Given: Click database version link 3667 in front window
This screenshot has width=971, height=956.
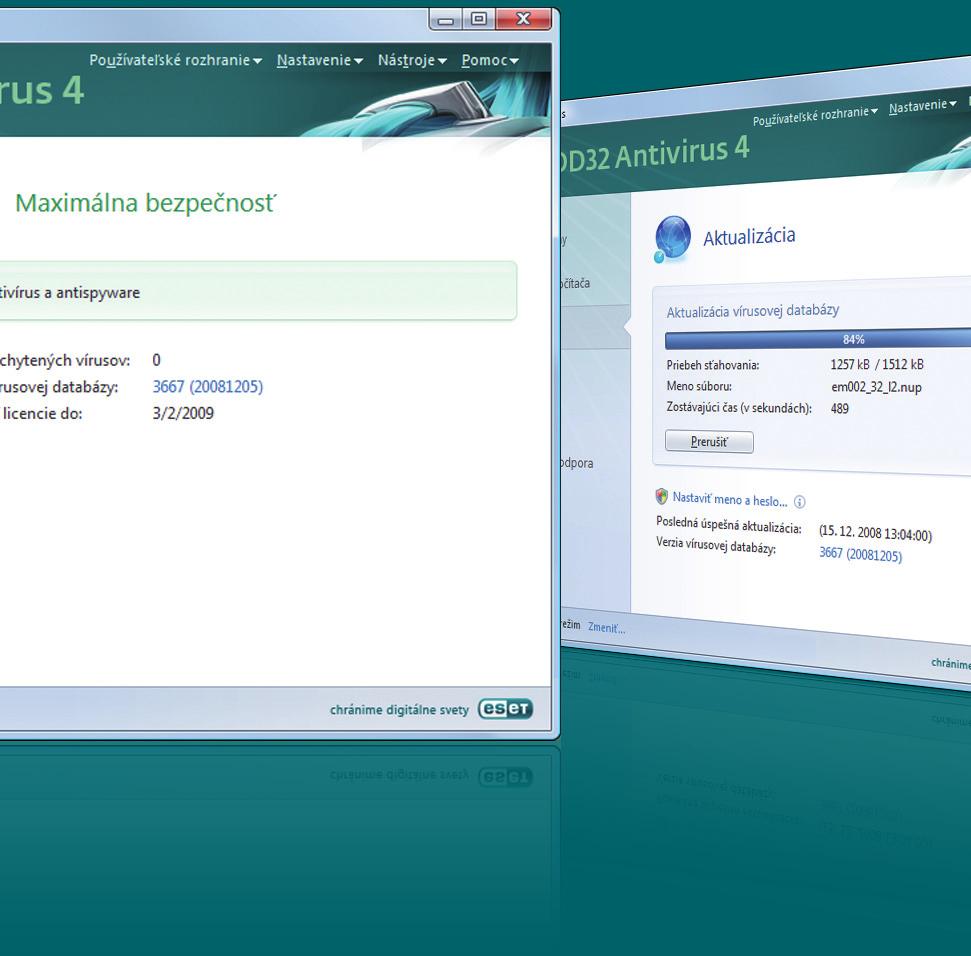Looking at the screenshot, I should [208, 387].
